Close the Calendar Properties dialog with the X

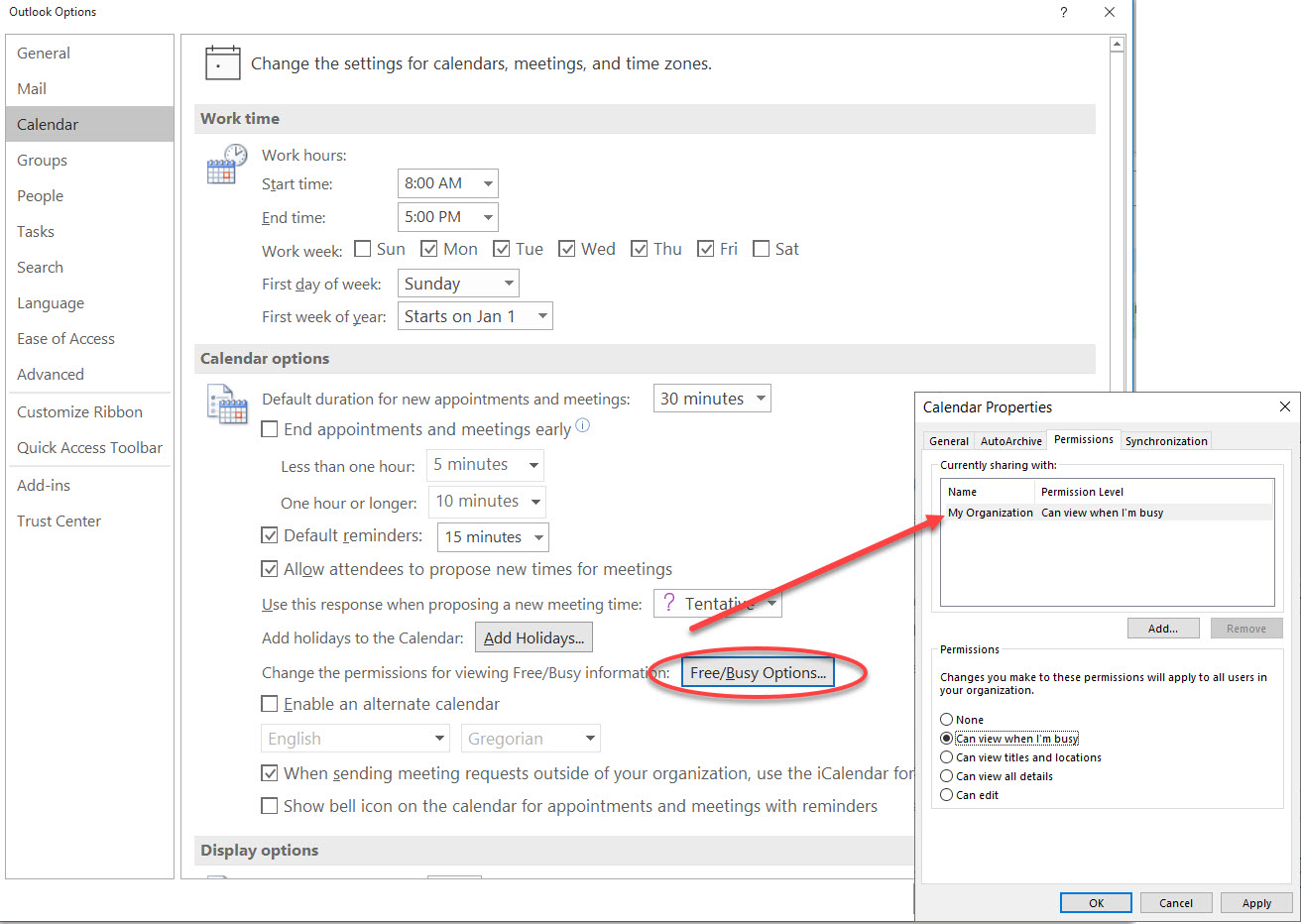(x=1284, y=406)
